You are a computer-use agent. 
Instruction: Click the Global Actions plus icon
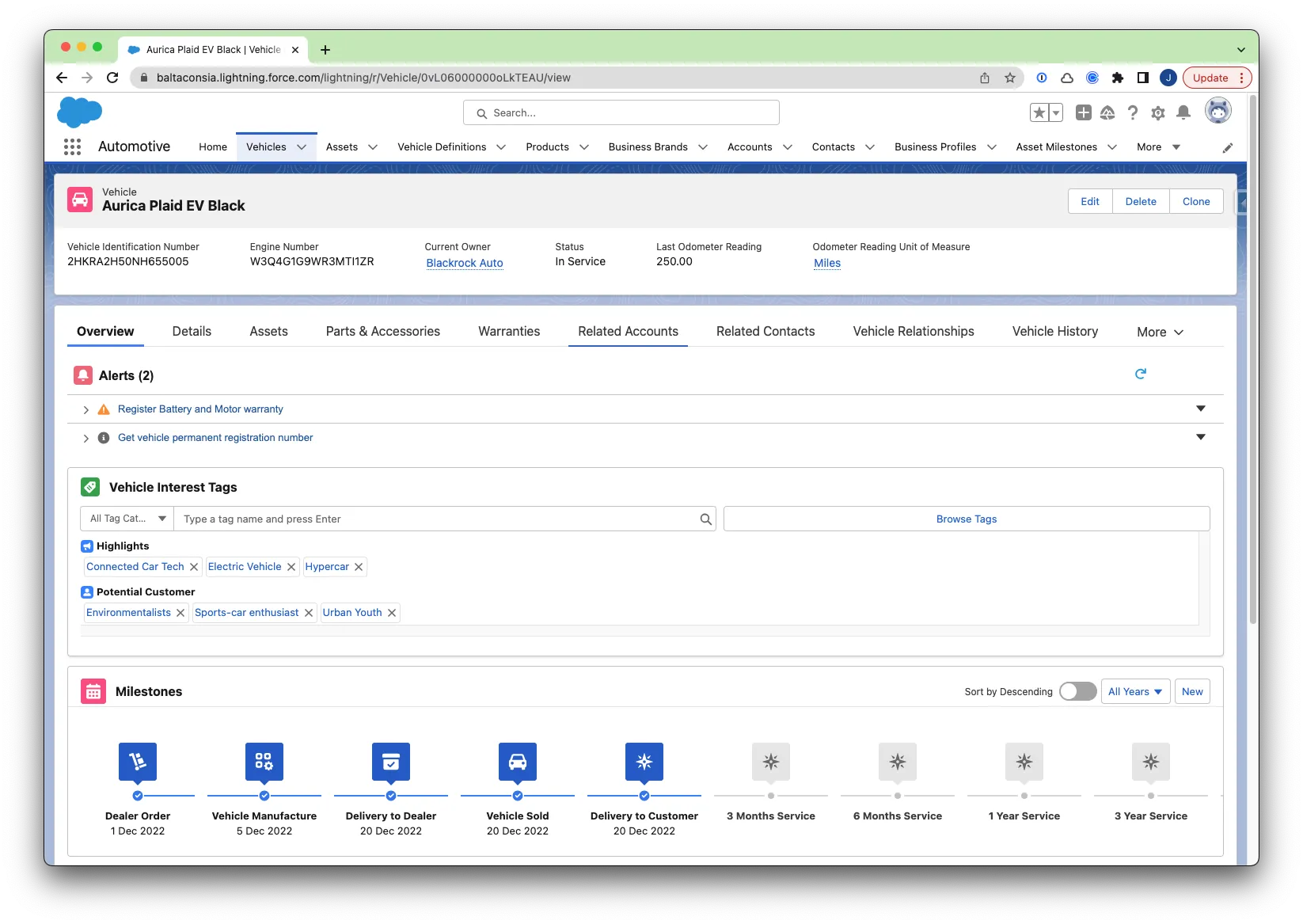pyautogui.click(x=1083, y=113)
